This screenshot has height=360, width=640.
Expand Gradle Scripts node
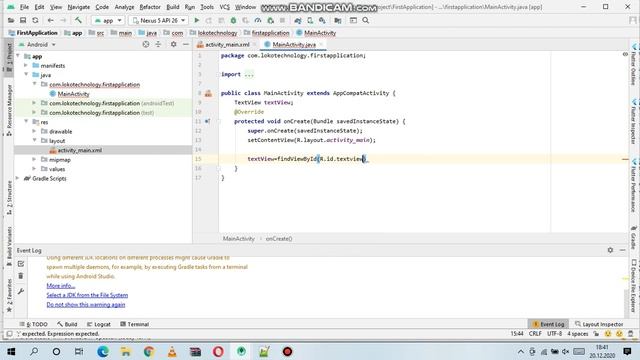[18, 178]
